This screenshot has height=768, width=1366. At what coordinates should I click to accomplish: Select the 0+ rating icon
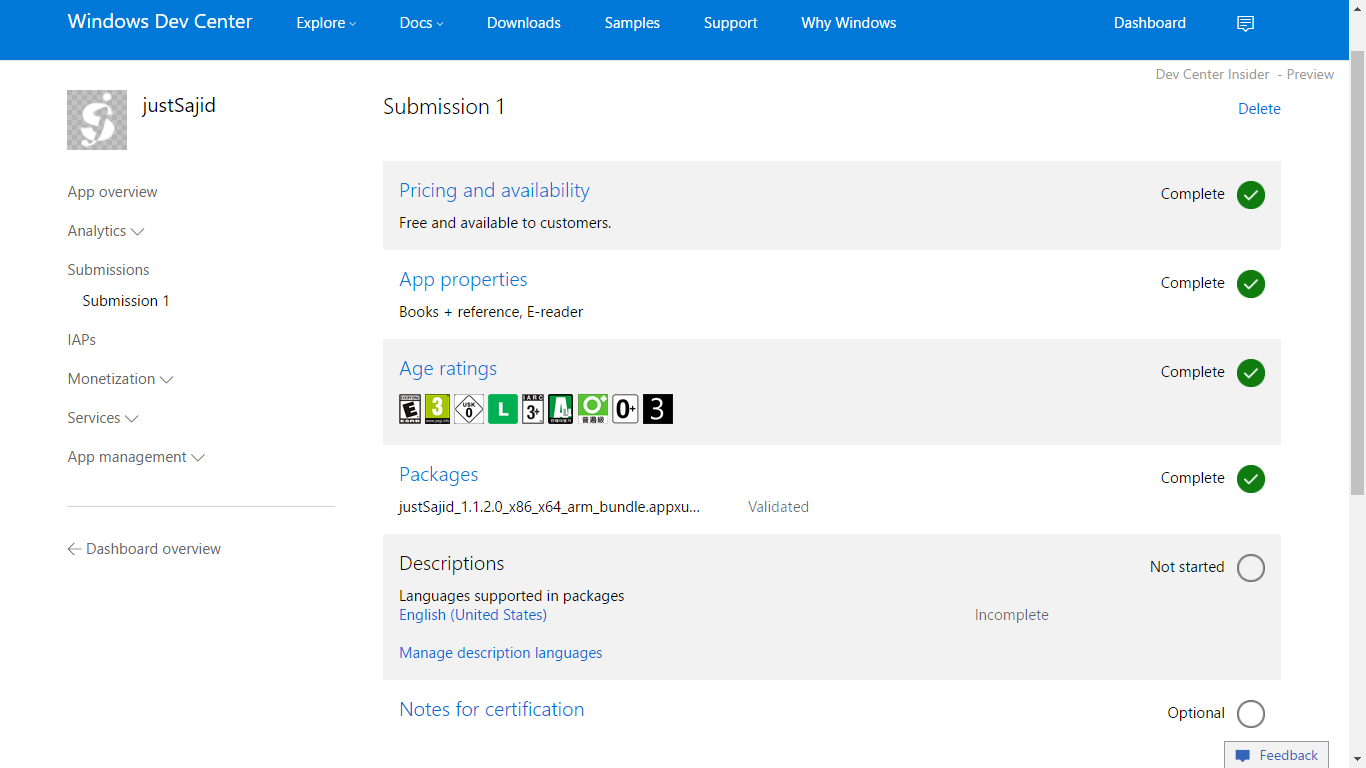coord(626,409)
